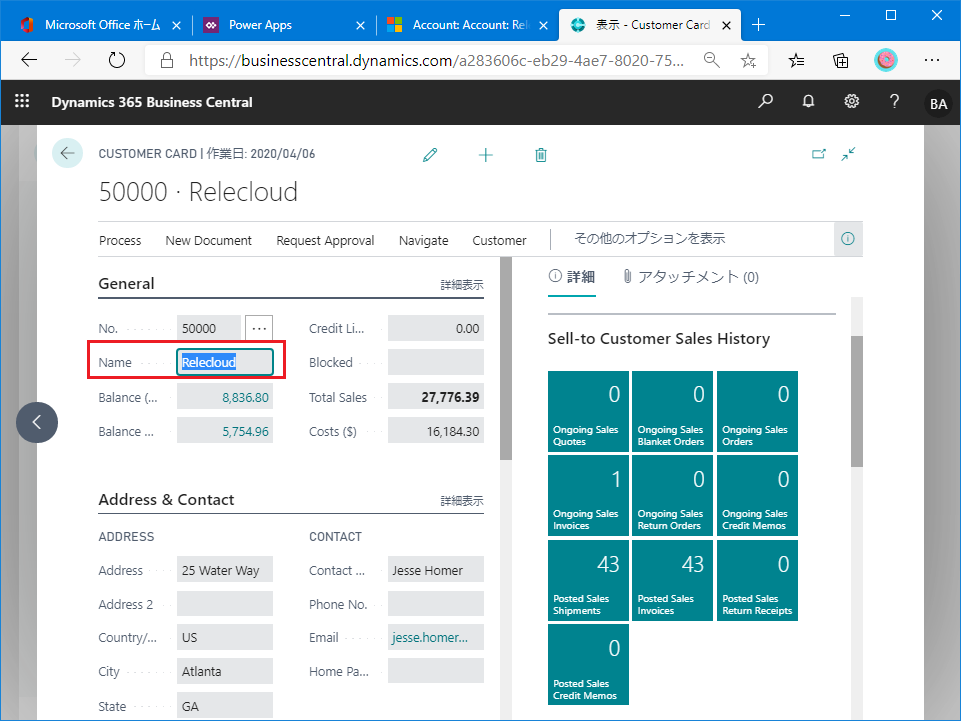Open the 5,754.96 balance link

245,432
